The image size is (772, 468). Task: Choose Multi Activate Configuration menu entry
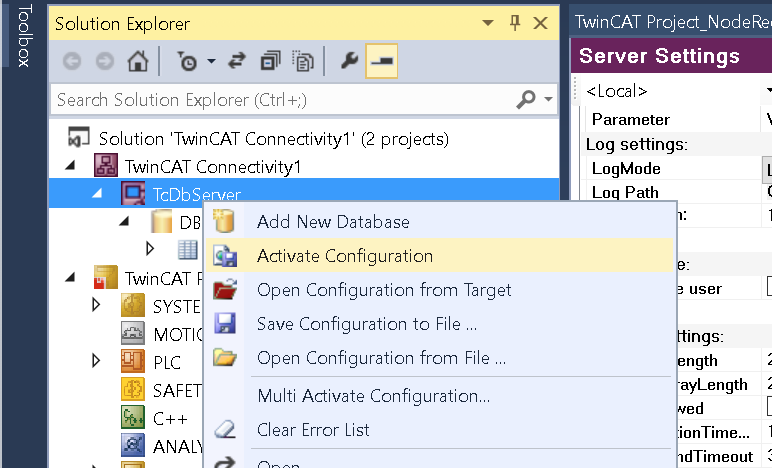point(440,396)
